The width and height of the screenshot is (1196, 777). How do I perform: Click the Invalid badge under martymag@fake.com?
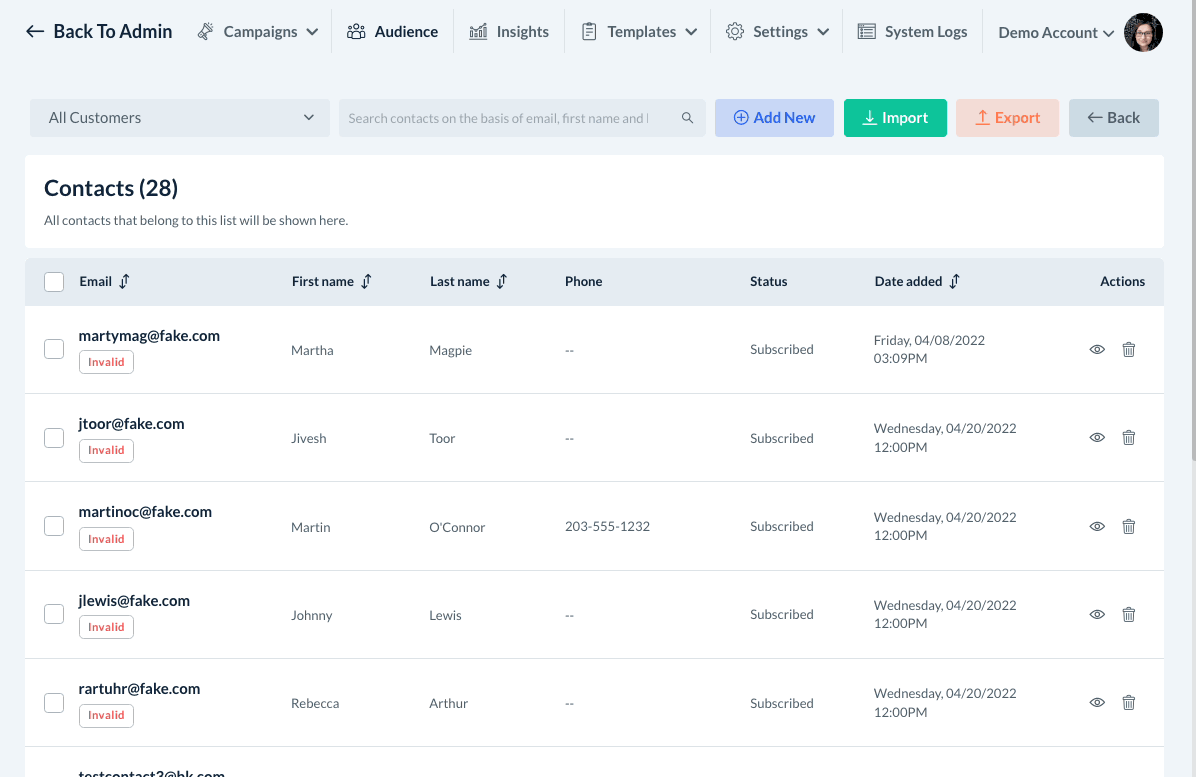pyautogui.click(x=106, y=361)
